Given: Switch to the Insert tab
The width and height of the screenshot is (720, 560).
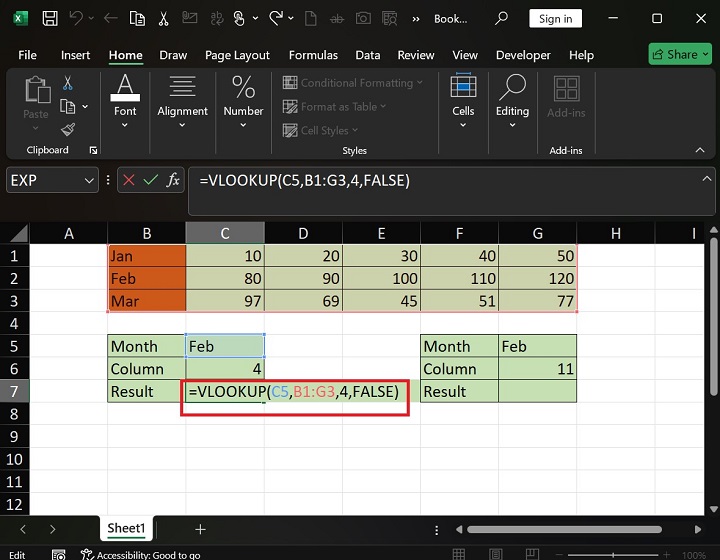Looking at the screenshot, I should [75, 55].
